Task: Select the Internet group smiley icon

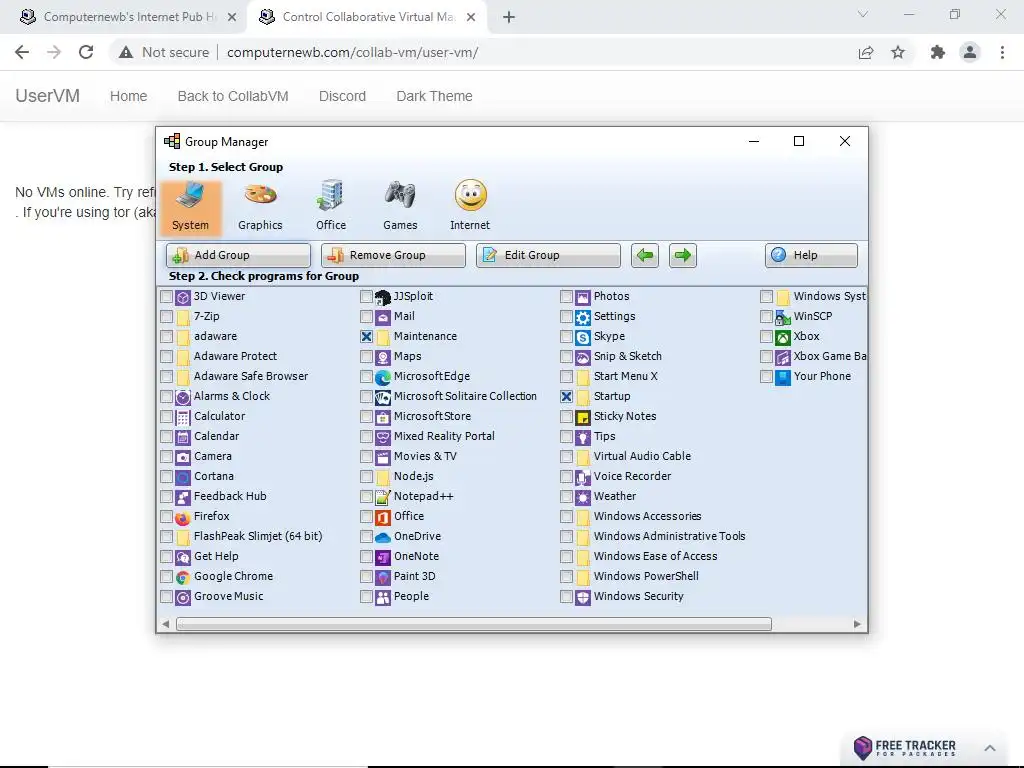Action: point(470,195)
